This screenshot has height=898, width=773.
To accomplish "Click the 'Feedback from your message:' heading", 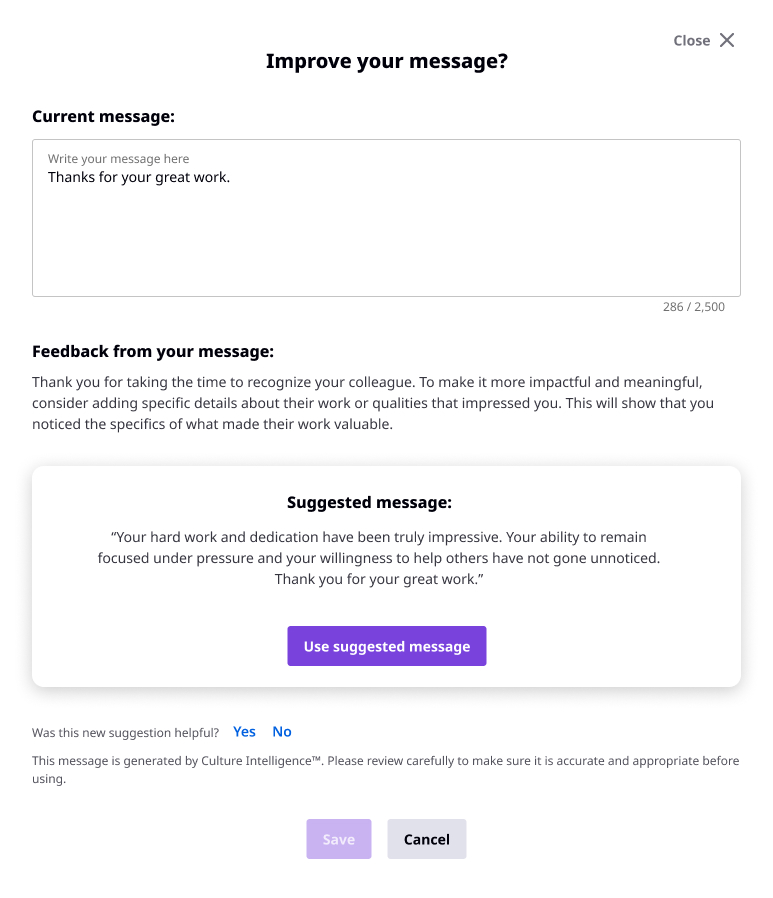I will pos(153,351).
